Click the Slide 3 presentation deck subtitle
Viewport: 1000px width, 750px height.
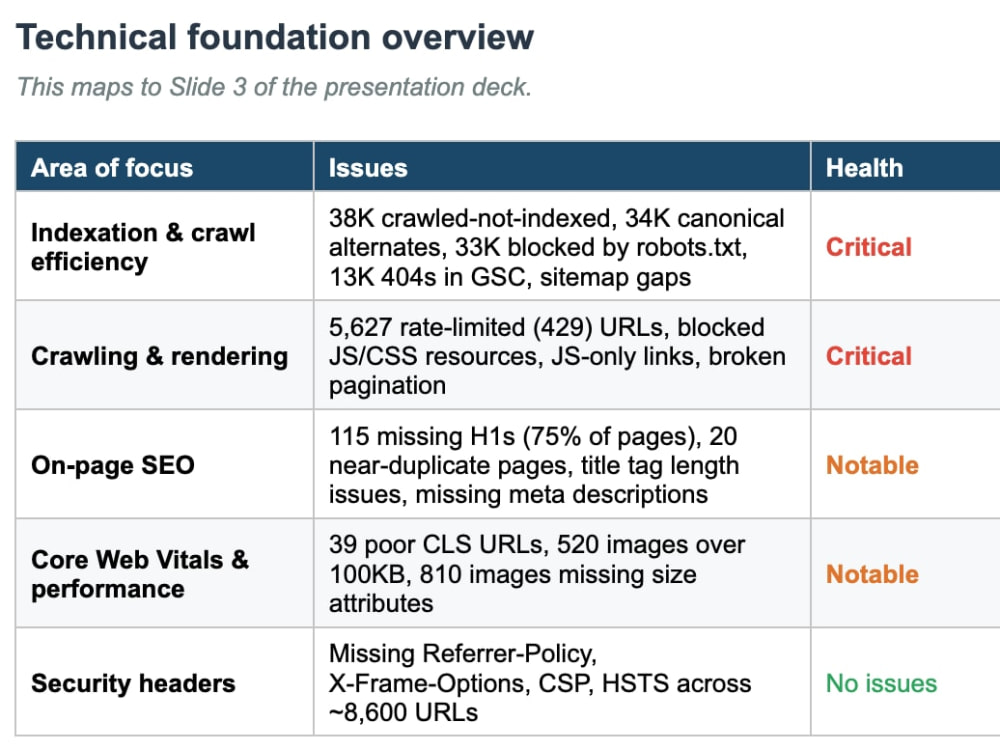pos(274,87)
